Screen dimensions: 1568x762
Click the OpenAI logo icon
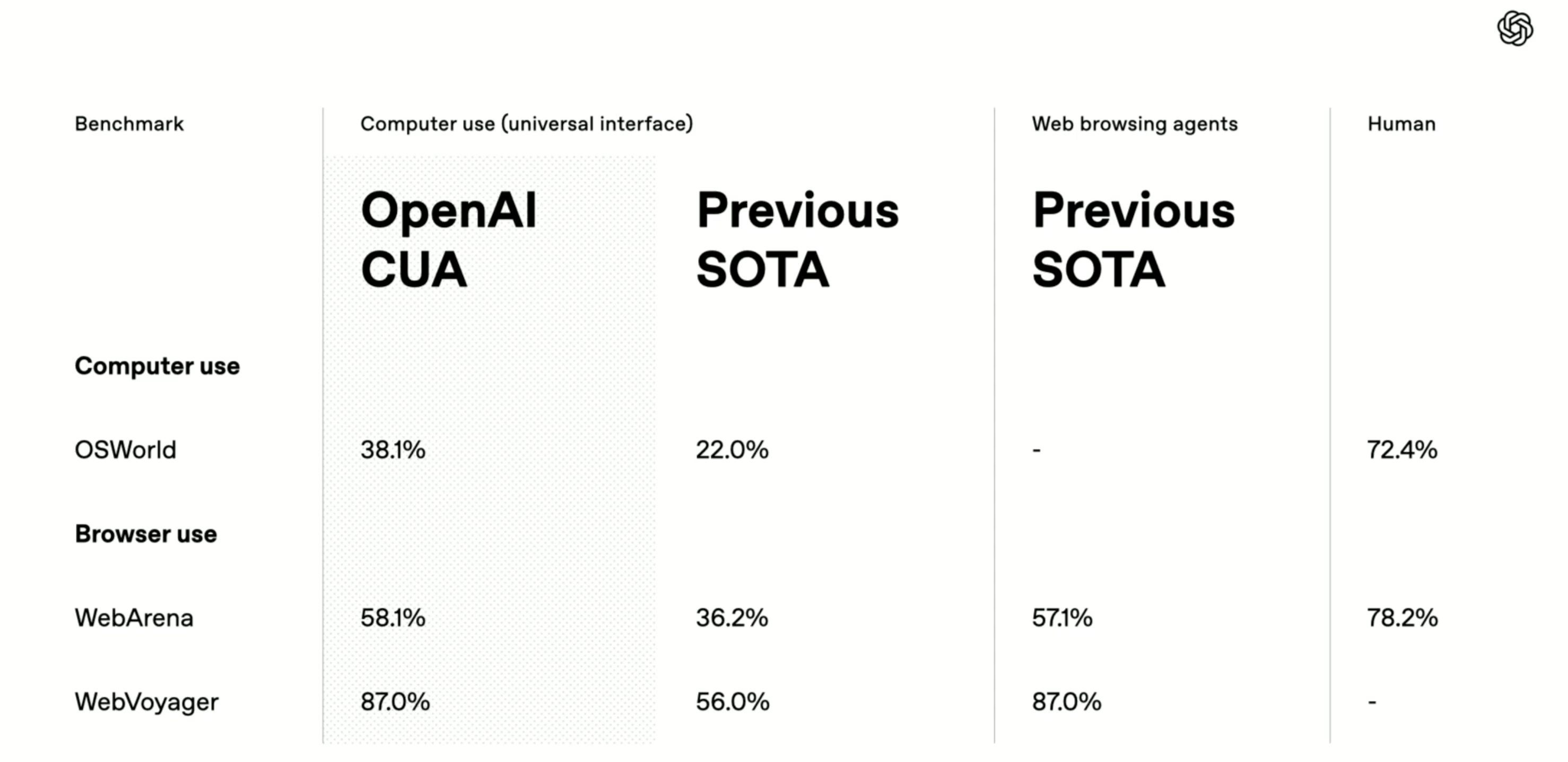click(1514, 29)
